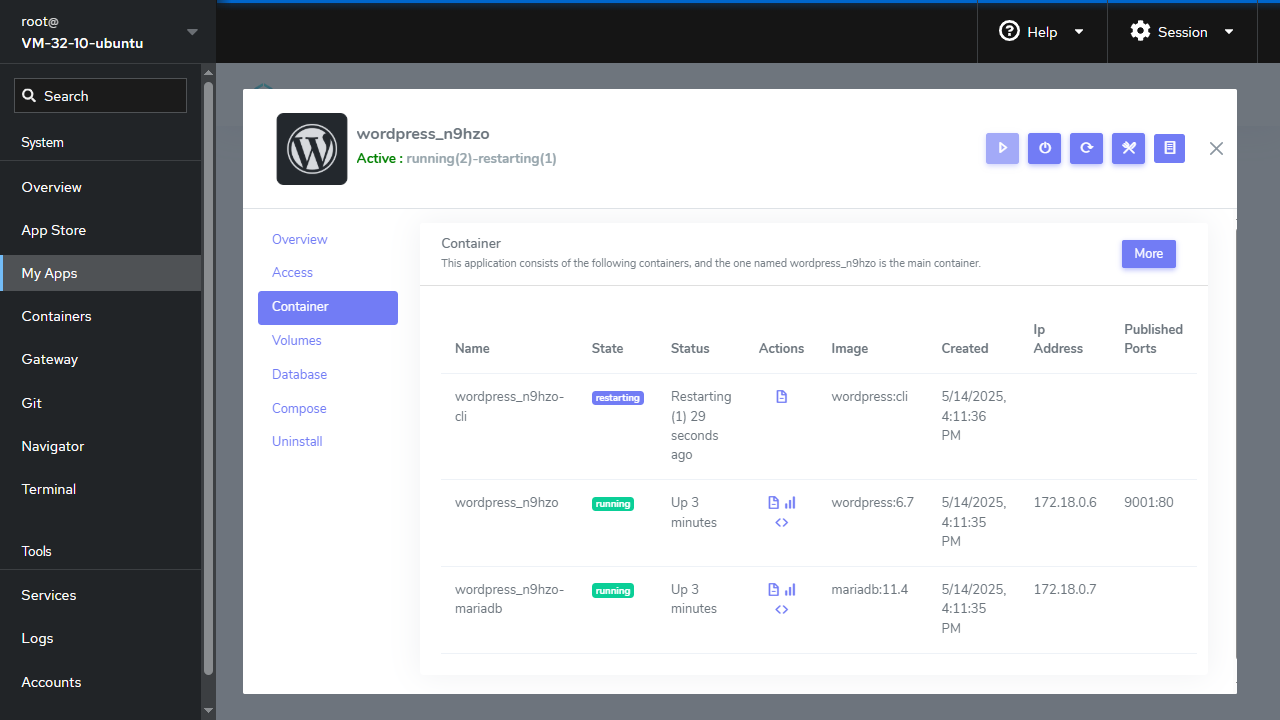Open the file icon for mariadb:11.4 container row
Screen dimensions: 1280x720
[773, 590]
